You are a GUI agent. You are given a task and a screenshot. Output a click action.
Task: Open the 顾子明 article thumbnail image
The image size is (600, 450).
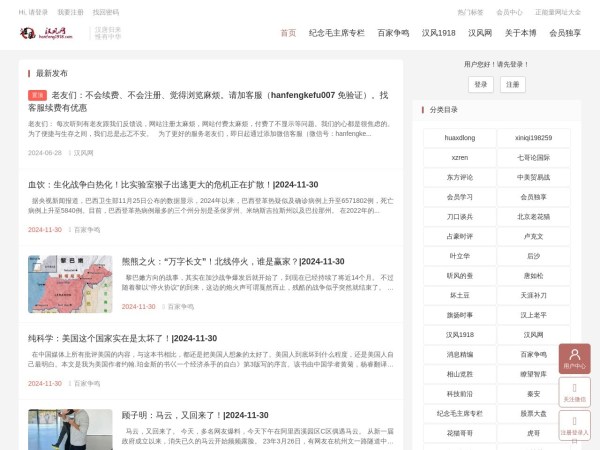click(x=70, y=429)
